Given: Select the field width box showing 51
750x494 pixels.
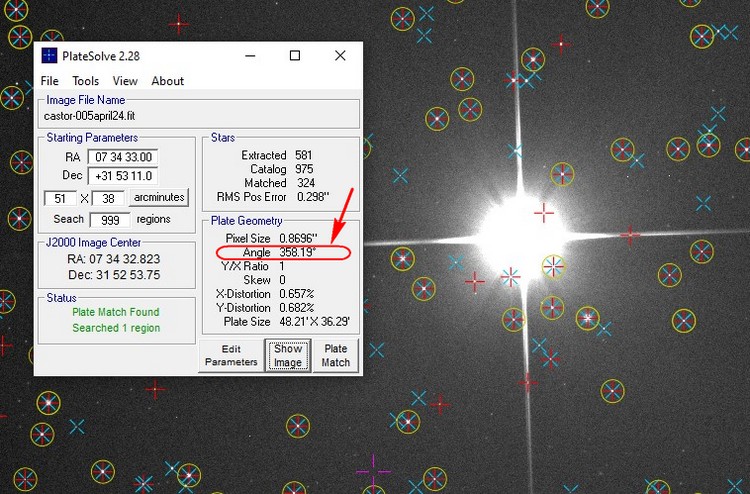Looking at the screenshot, I should pos(60,198).
